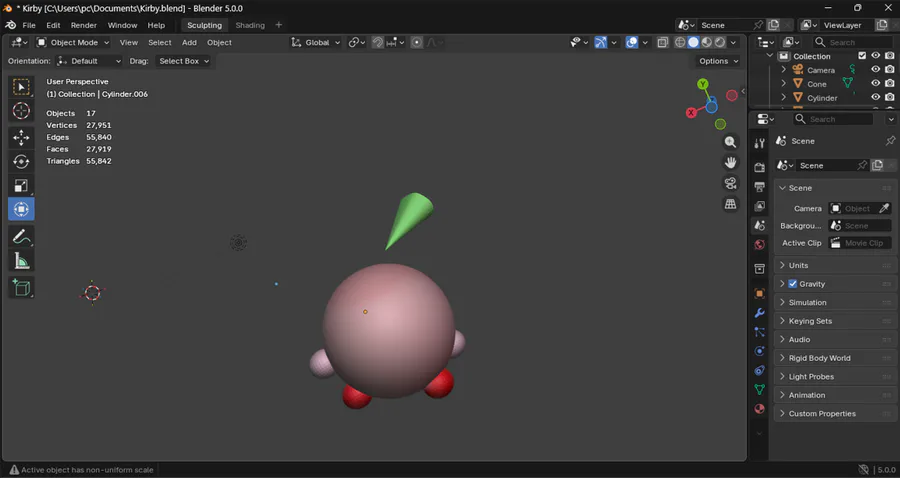The width and height of the screenshot is (900, 478).
Task: Toggle viewport overlays button
Action: (x=632, y=42)
